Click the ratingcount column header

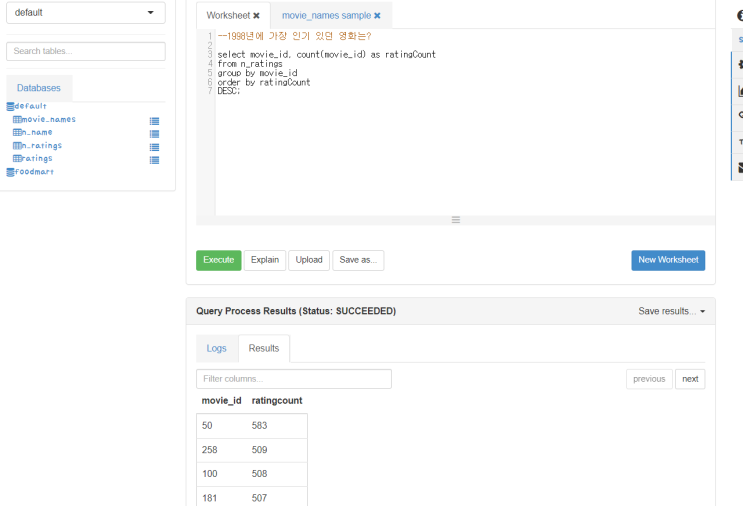(x=277, y=401)
